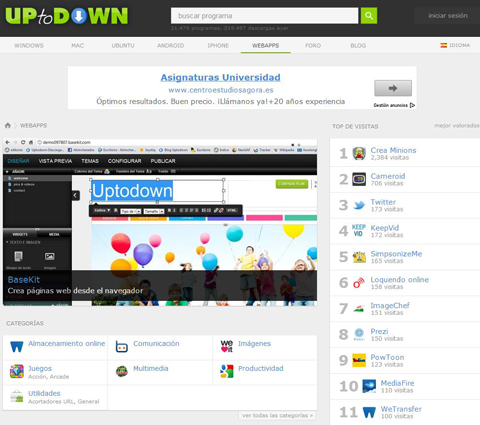Viewport: 480px width, 425px height.
Task: Click the Twitter bird icon
Action: point(359,205)
